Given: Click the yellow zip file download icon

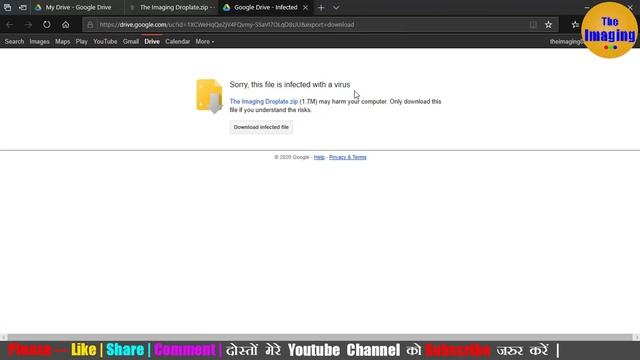Looking at the screenshot, I should (x=209, y=96).
